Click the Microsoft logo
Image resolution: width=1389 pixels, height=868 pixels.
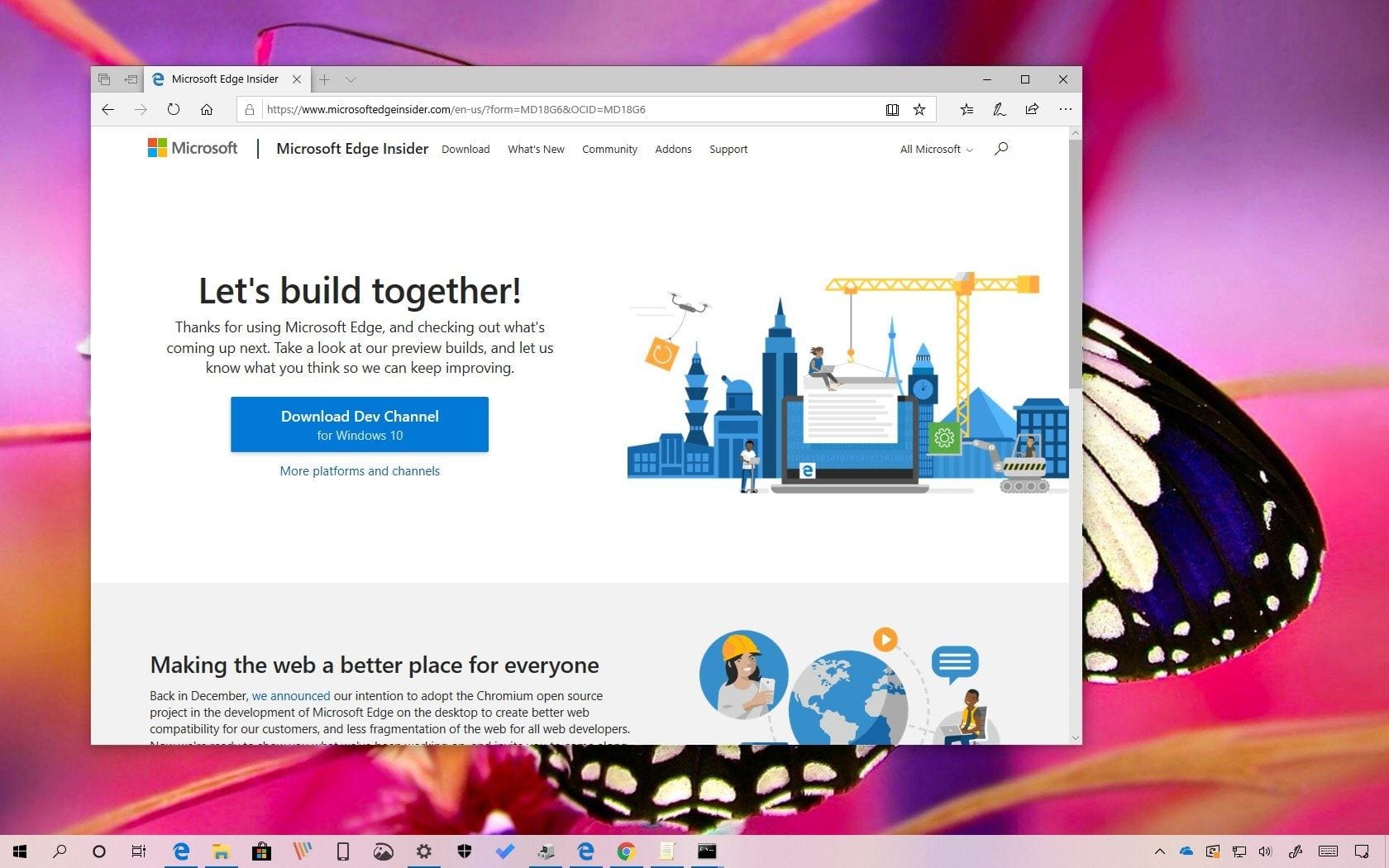[x=193, y=148]
